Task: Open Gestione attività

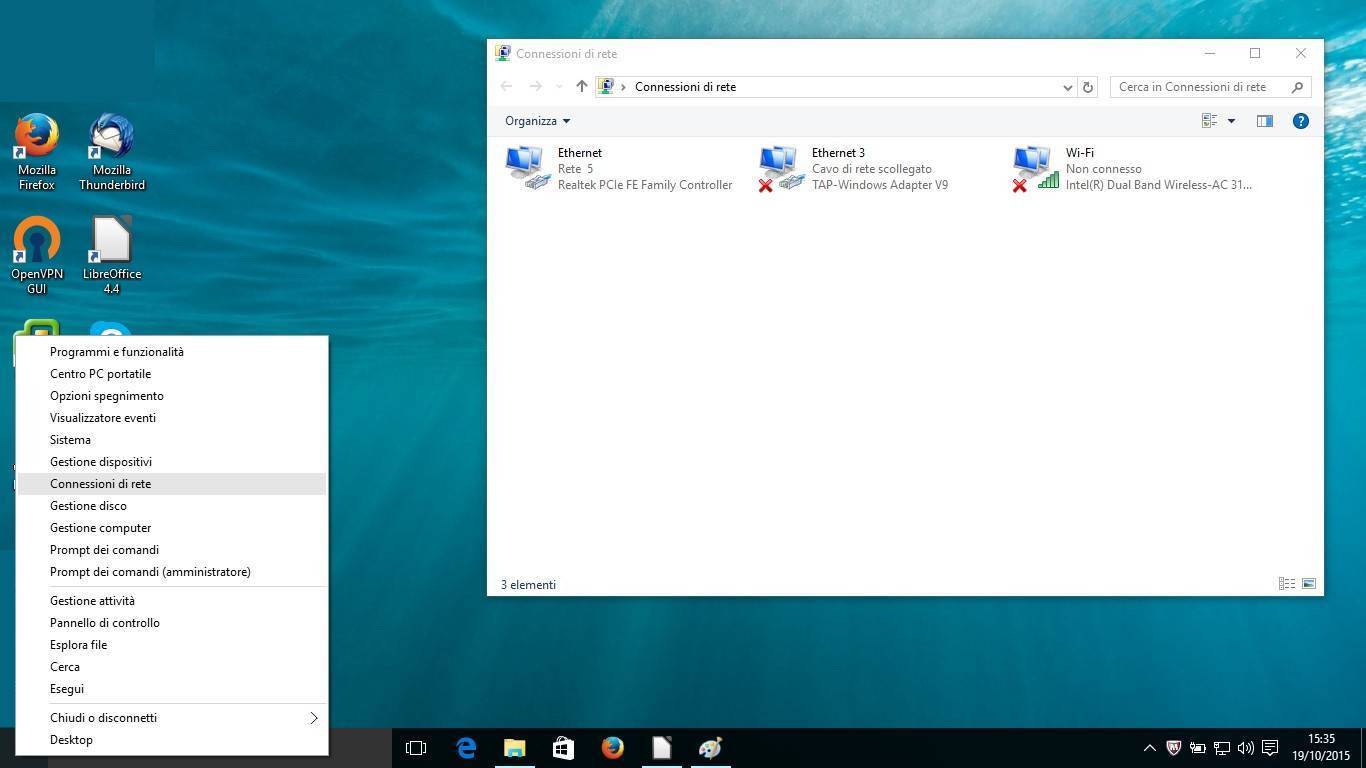Action: tap(171, 601)
